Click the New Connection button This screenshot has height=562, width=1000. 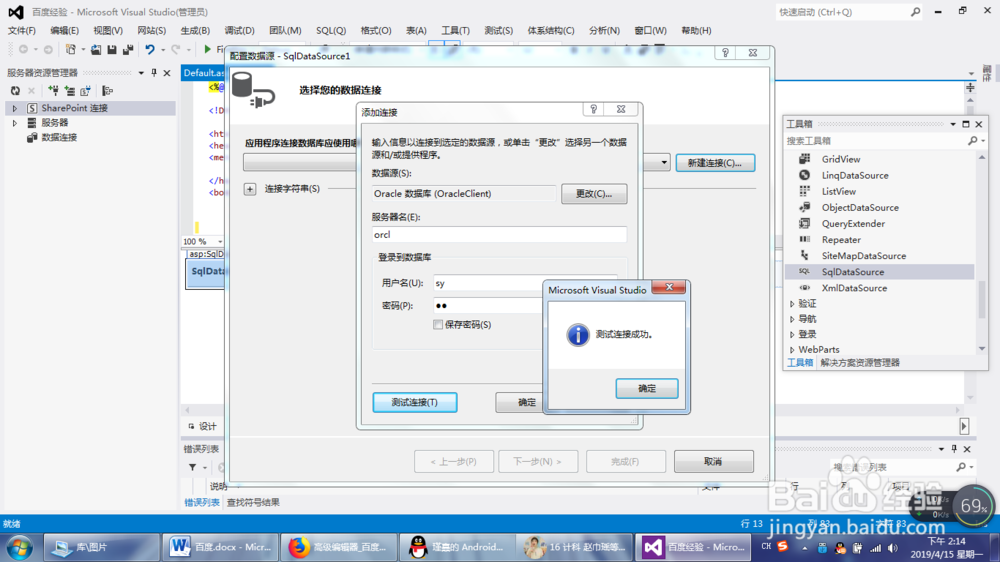click(715, 163)
